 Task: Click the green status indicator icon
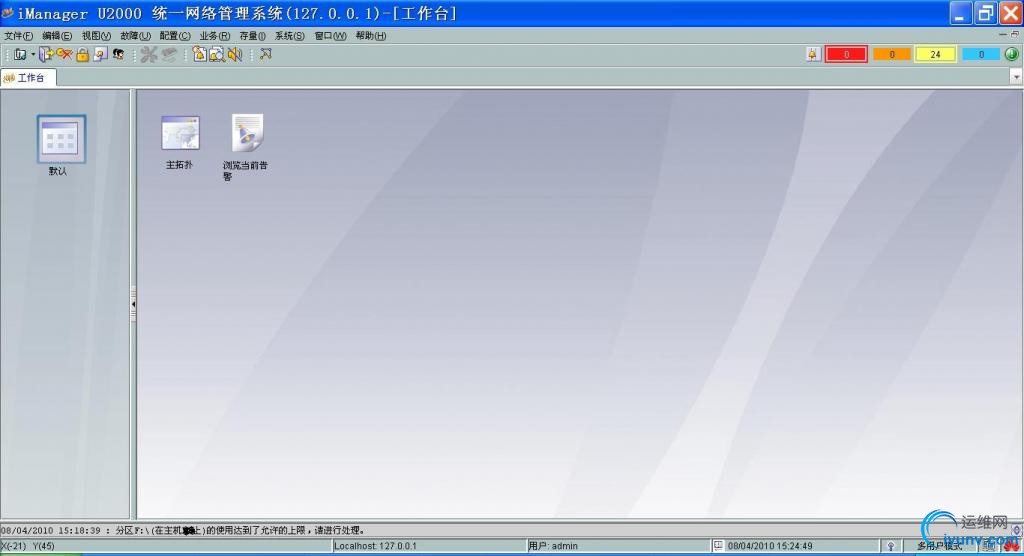1012,55
